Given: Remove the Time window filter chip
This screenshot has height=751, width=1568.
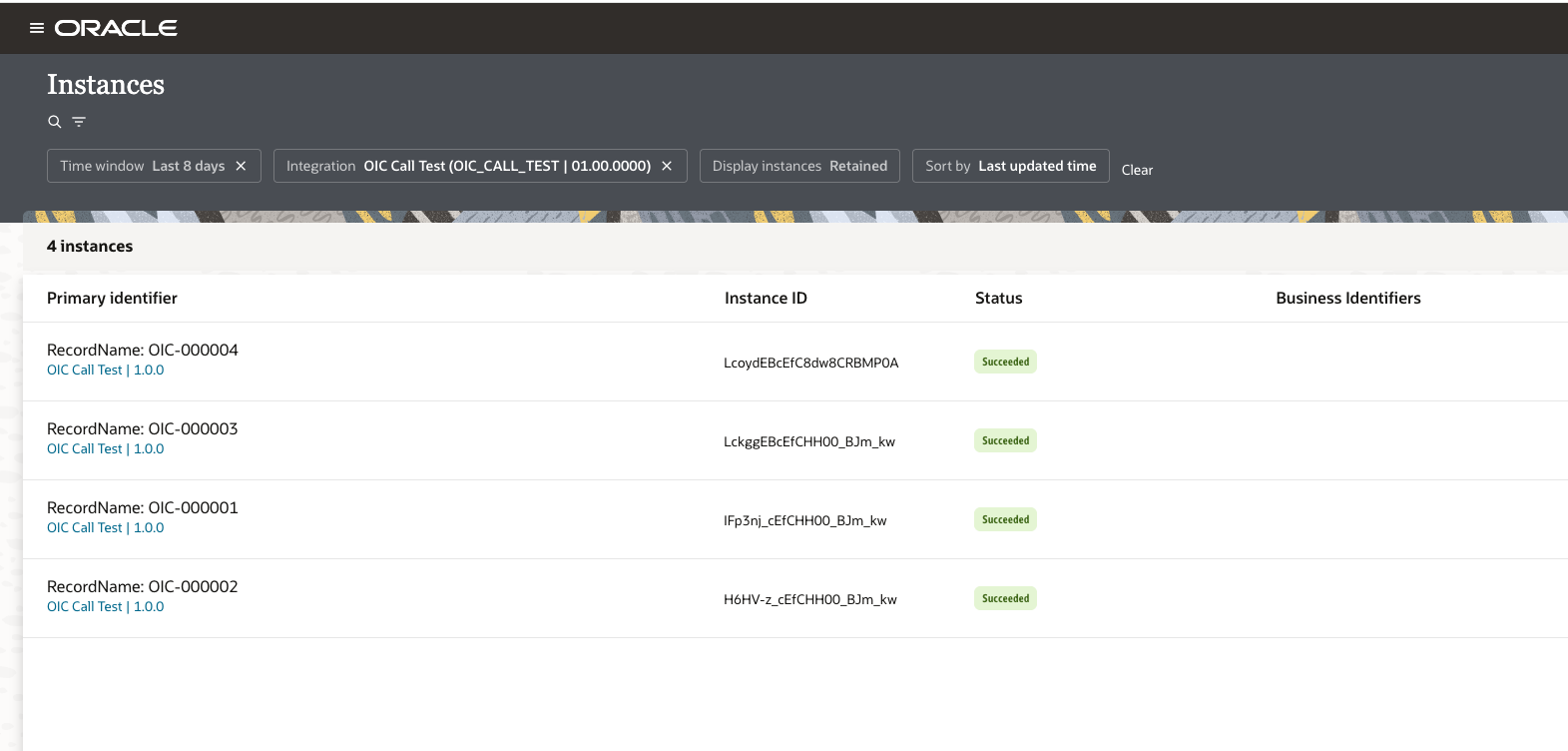Looking at the screenshot, I should tap(241, 166).
